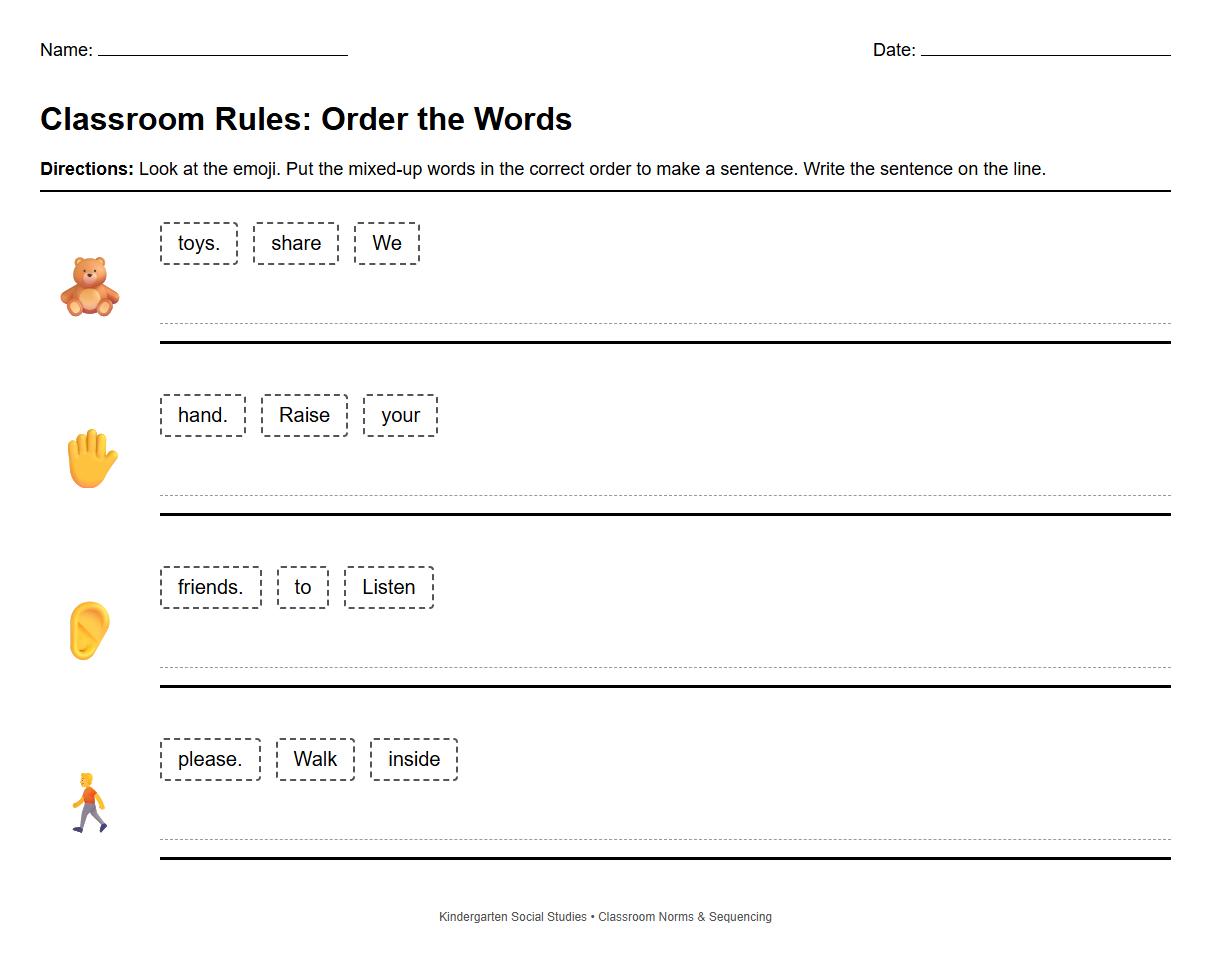Select the word card 'We'
This screenshot has width=1211, height=964.
click(x=387, y=242)
